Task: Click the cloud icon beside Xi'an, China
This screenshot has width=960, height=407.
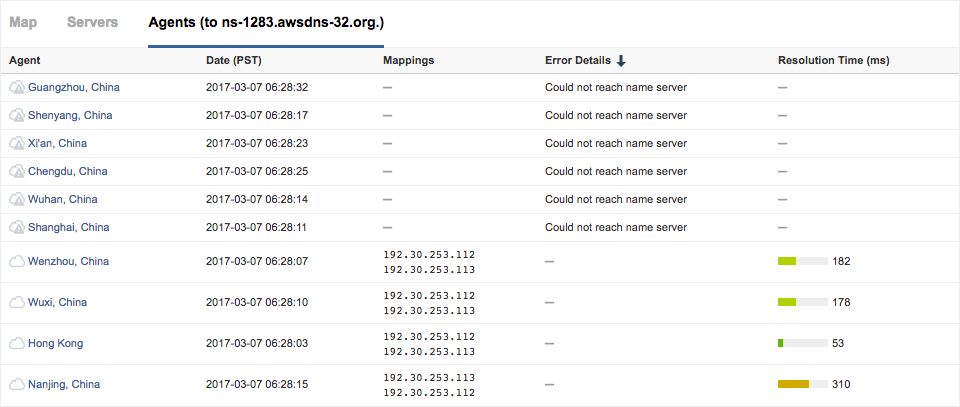Action: (16, 144)
